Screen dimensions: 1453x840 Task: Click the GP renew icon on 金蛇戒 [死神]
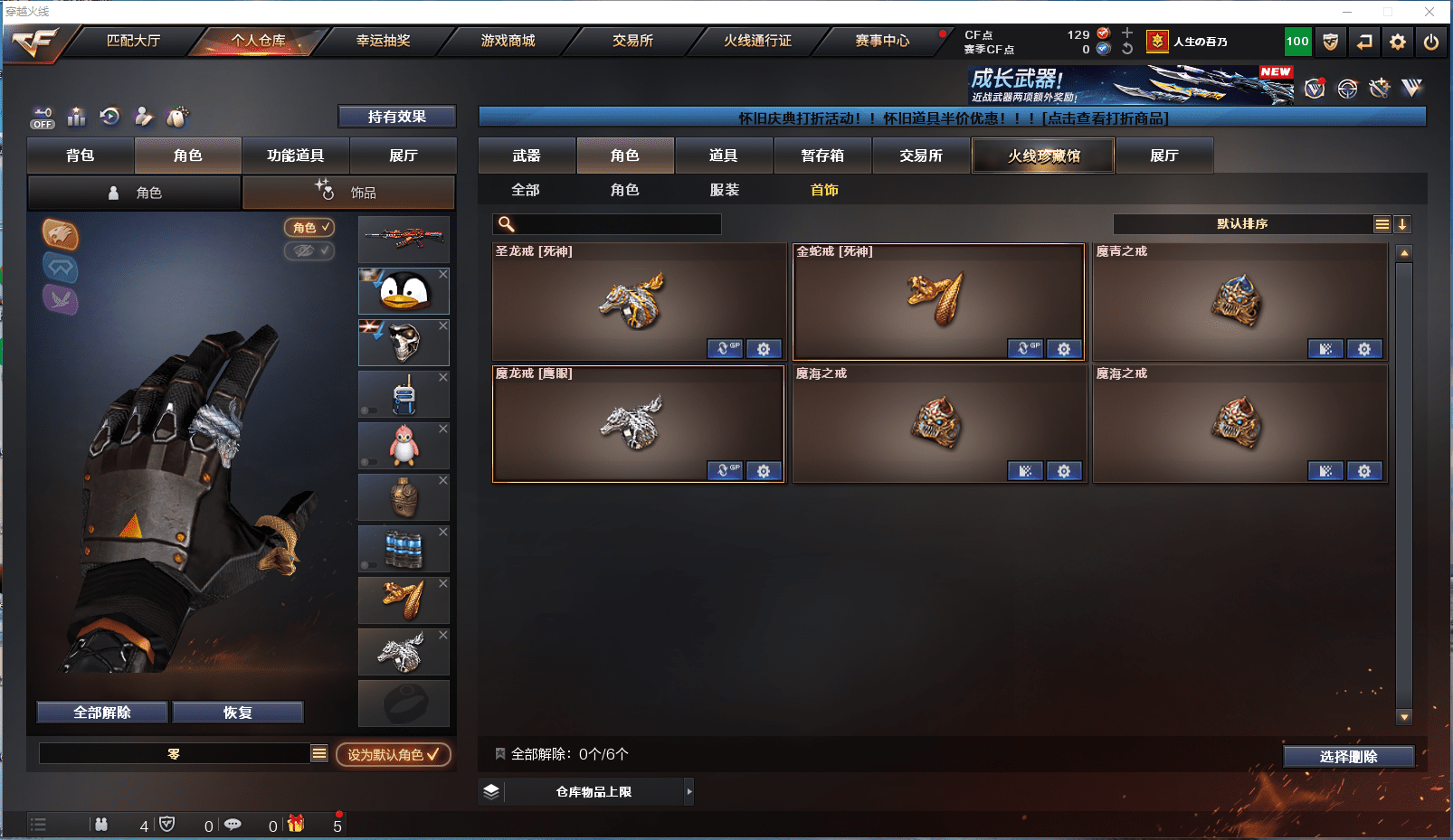point(1026,349)
